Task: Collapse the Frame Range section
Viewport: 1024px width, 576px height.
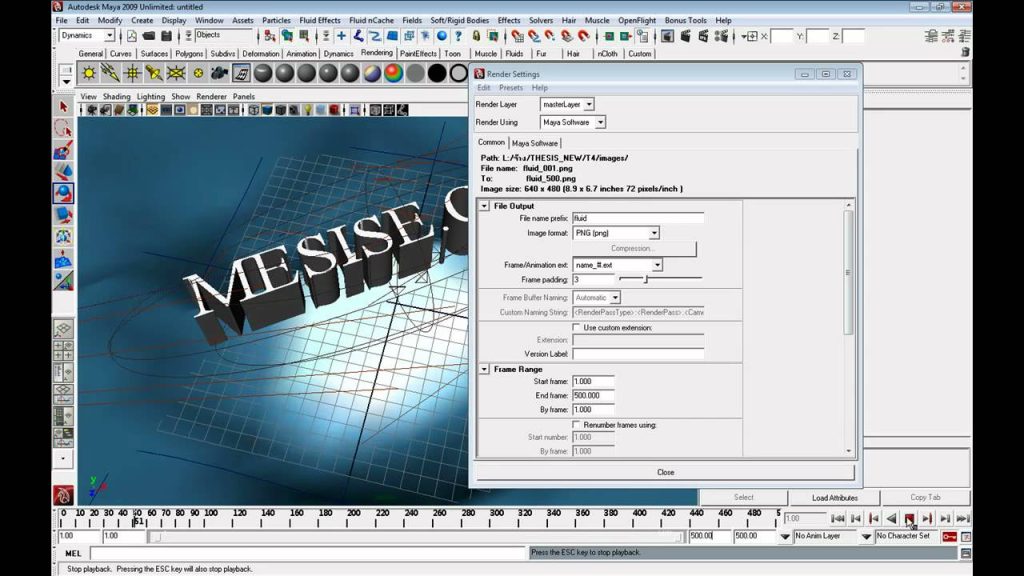Action: click(x=484, y=369)
